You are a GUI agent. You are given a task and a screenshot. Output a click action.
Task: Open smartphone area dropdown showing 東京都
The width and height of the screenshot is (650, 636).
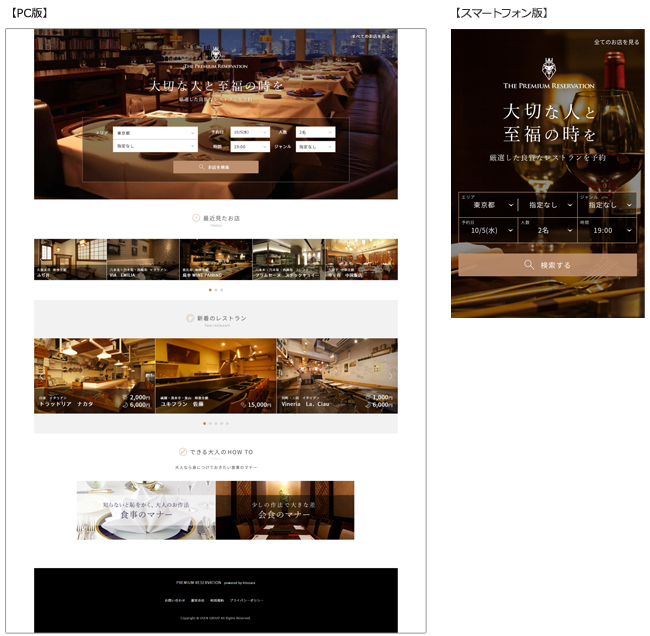tap(488, 205)
